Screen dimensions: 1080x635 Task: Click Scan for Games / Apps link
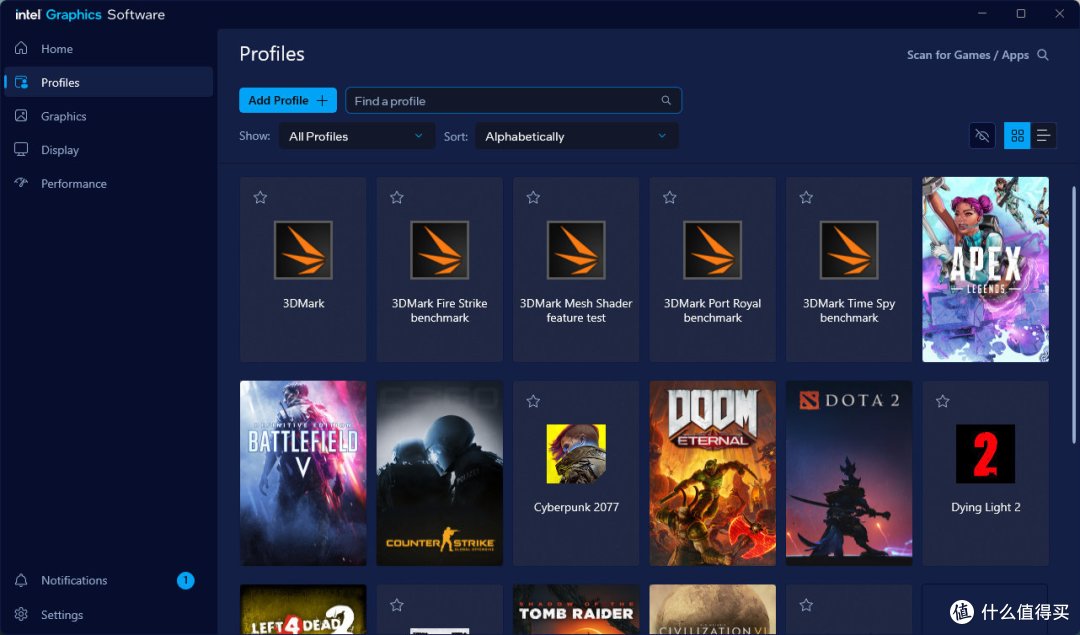967,54
